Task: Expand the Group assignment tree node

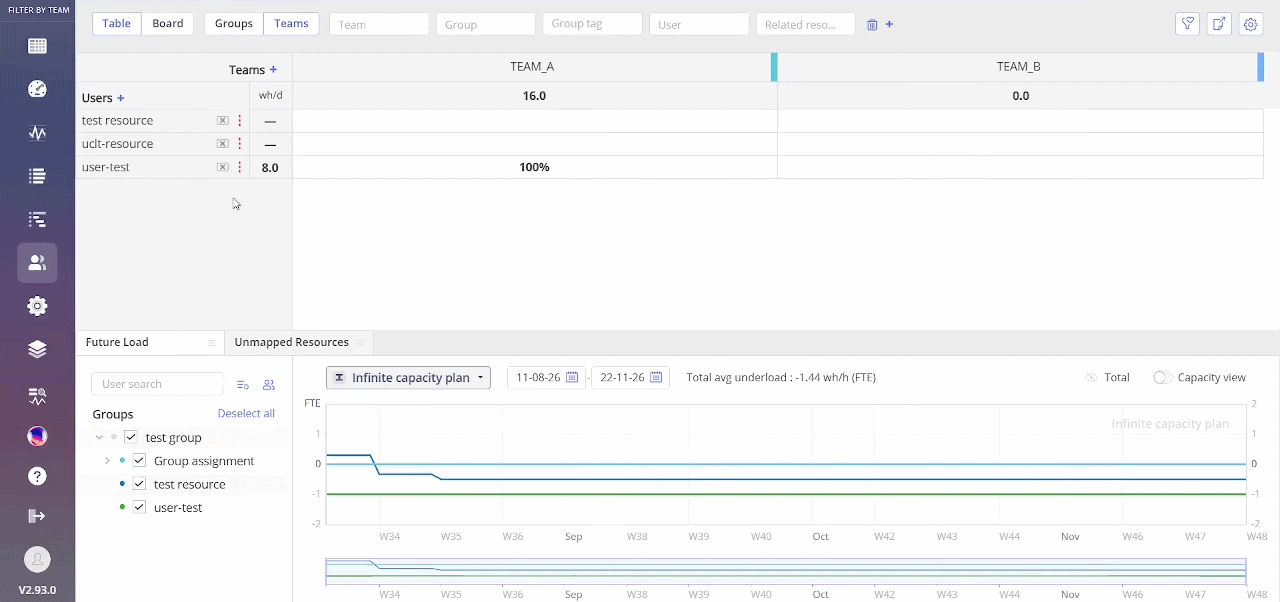Action: point(108,461)
